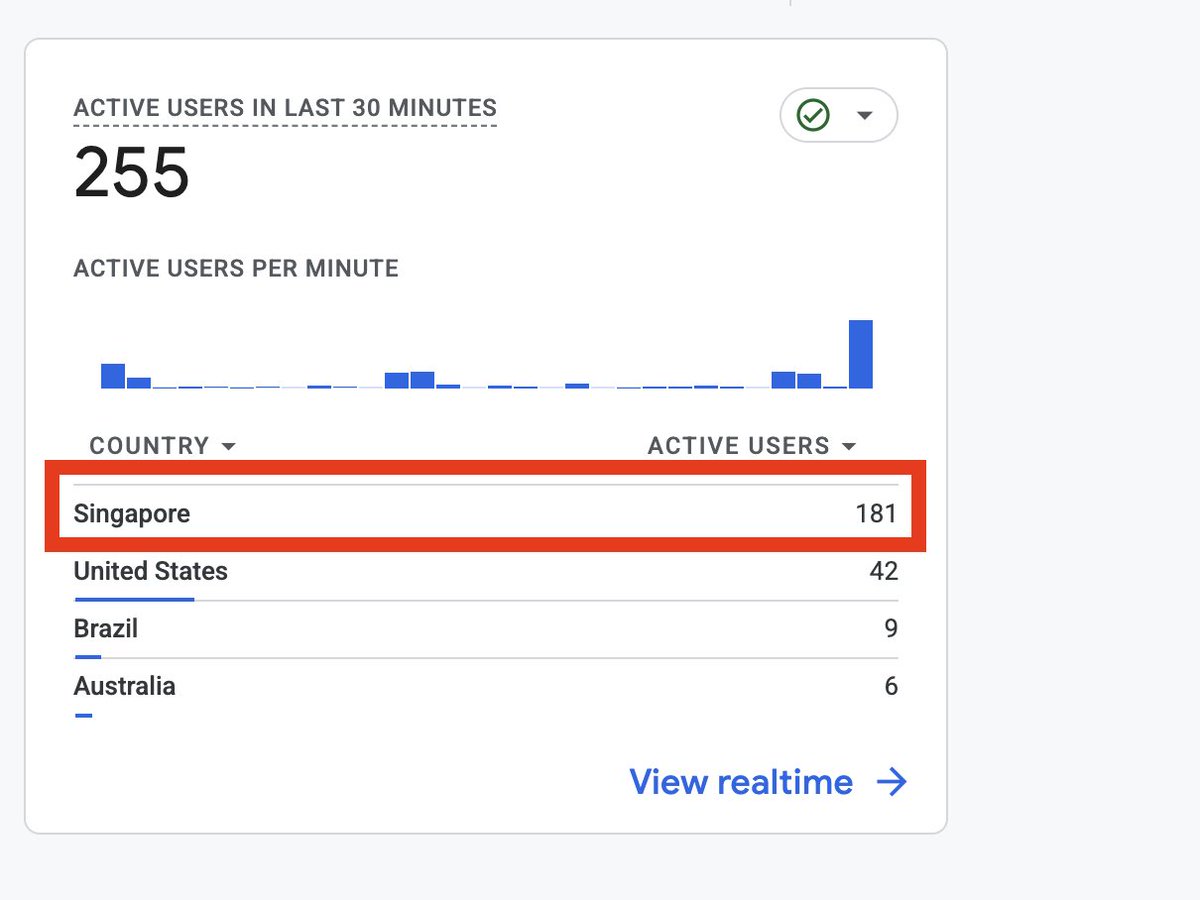
Task: Open the COUNTRY dimension dropdown
Action: 163,446
